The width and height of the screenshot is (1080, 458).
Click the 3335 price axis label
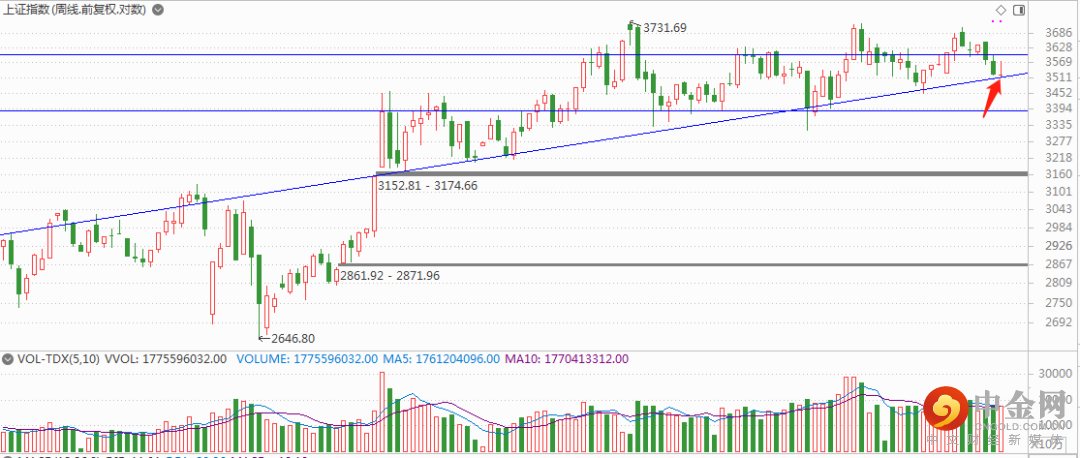(x=1057, y=125)
